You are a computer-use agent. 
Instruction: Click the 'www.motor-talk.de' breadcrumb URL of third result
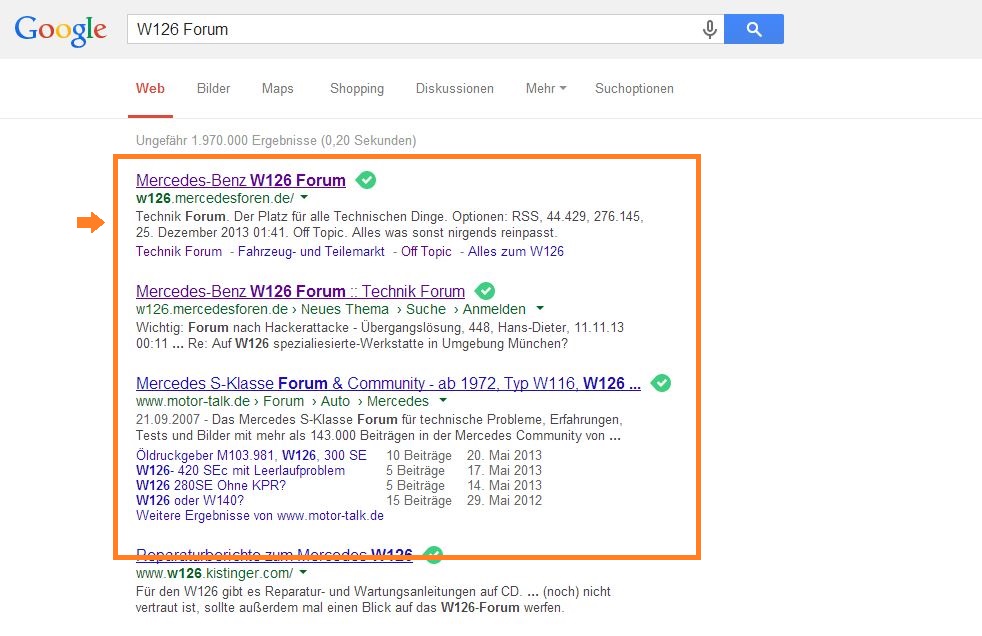pyautogui.click(x=193, y=401)
